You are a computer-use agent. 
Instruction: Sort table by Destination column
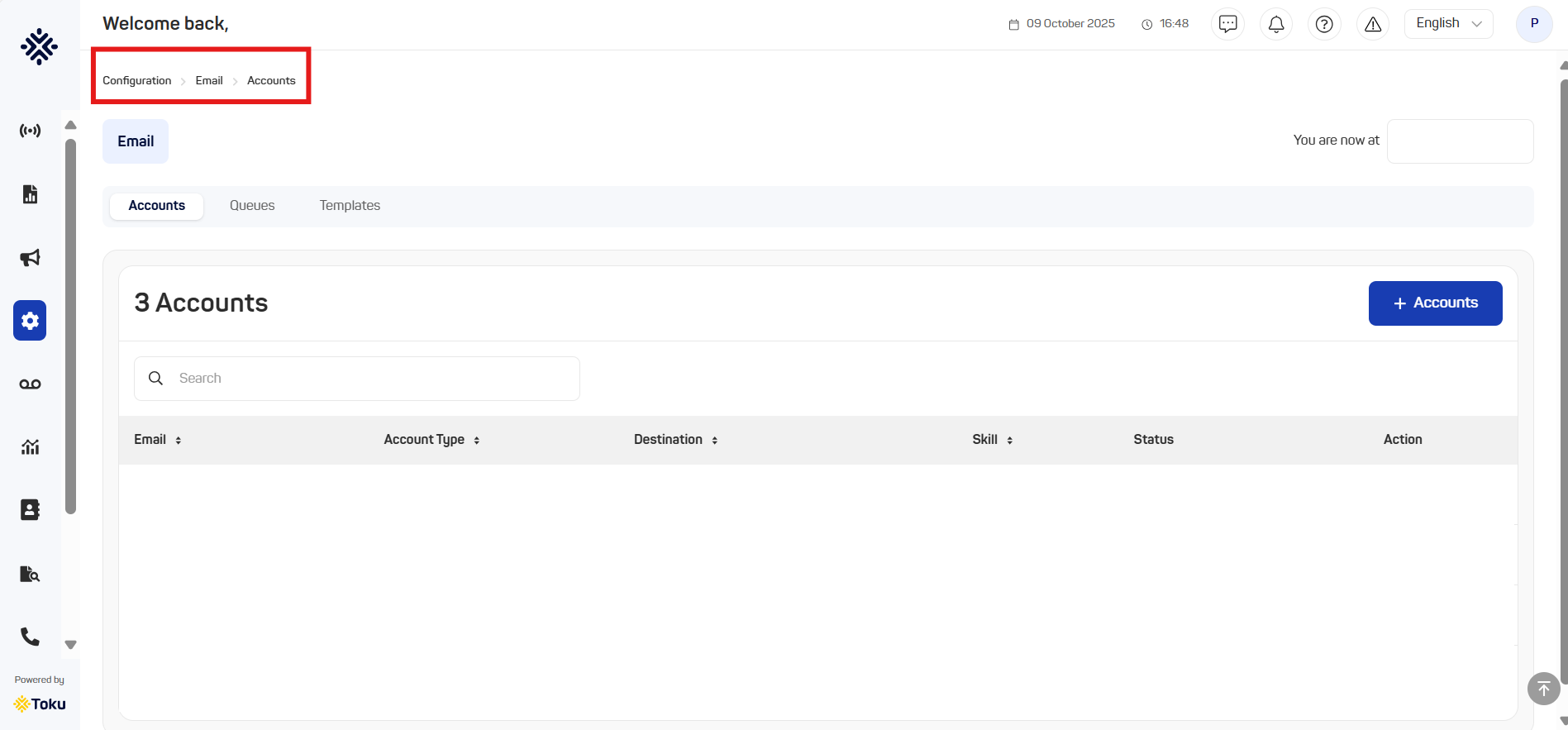pos(715,441)
